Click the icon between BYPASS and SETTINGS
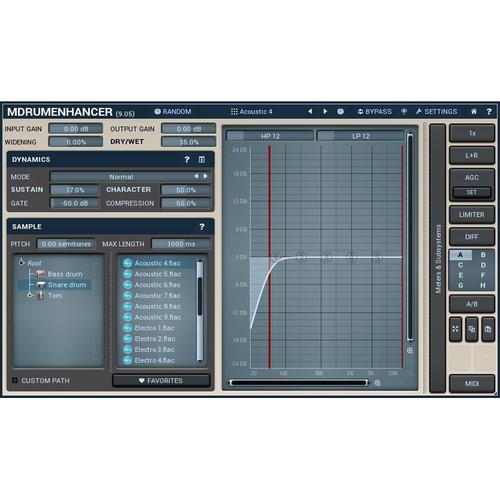The width and height of the screenshot is (500, 500). pos(404,112)
